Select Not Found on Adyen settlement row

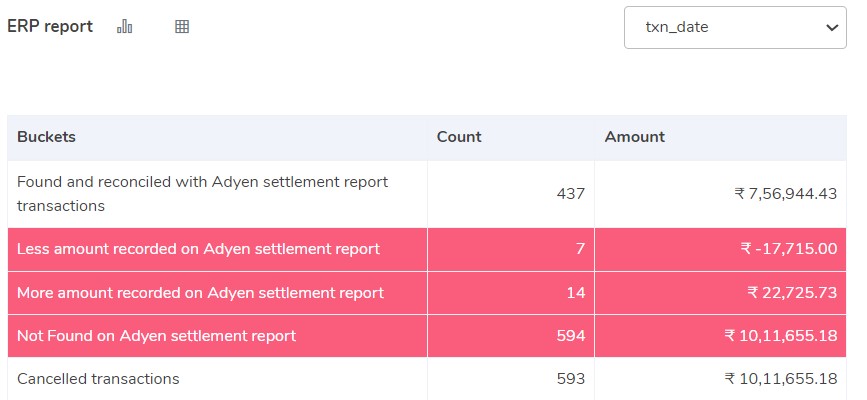pyautogui.click(x=156, y=336)
